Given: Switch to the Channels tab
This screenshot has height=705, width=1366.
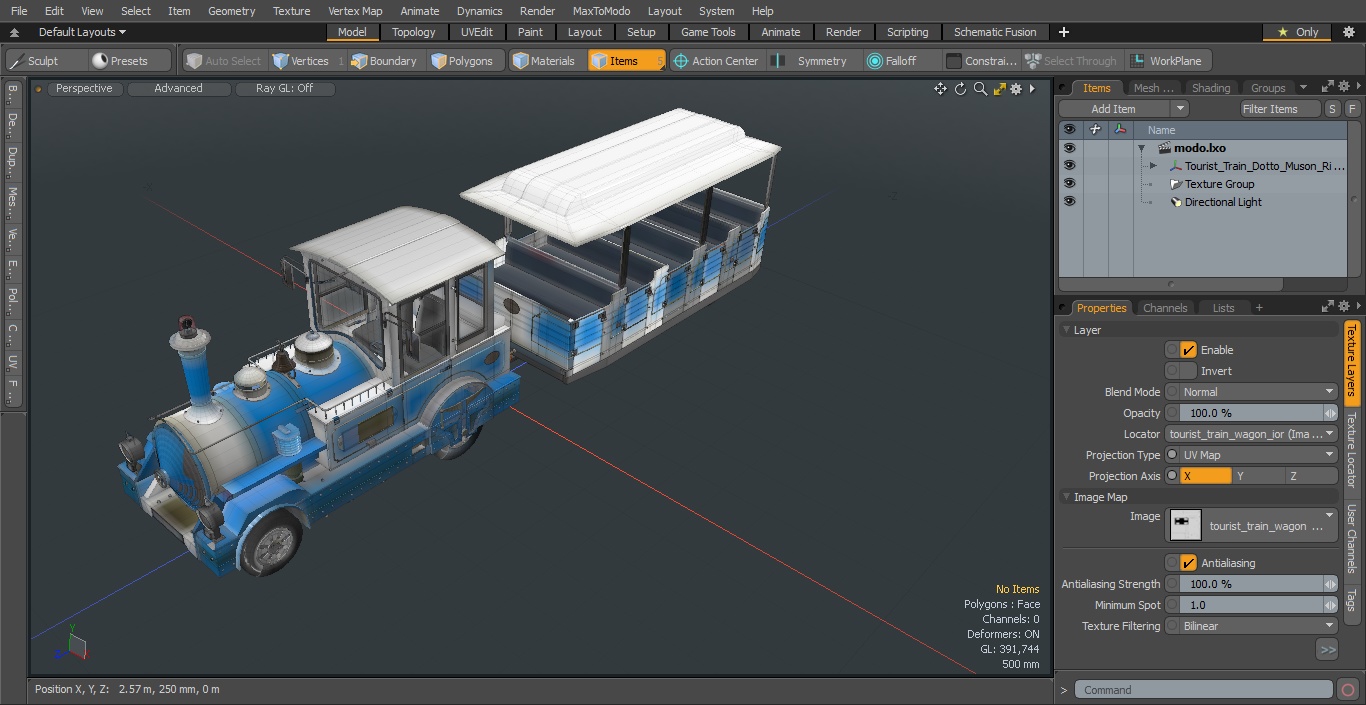Looking at the screenshot, I should [x=1165, y=308].
